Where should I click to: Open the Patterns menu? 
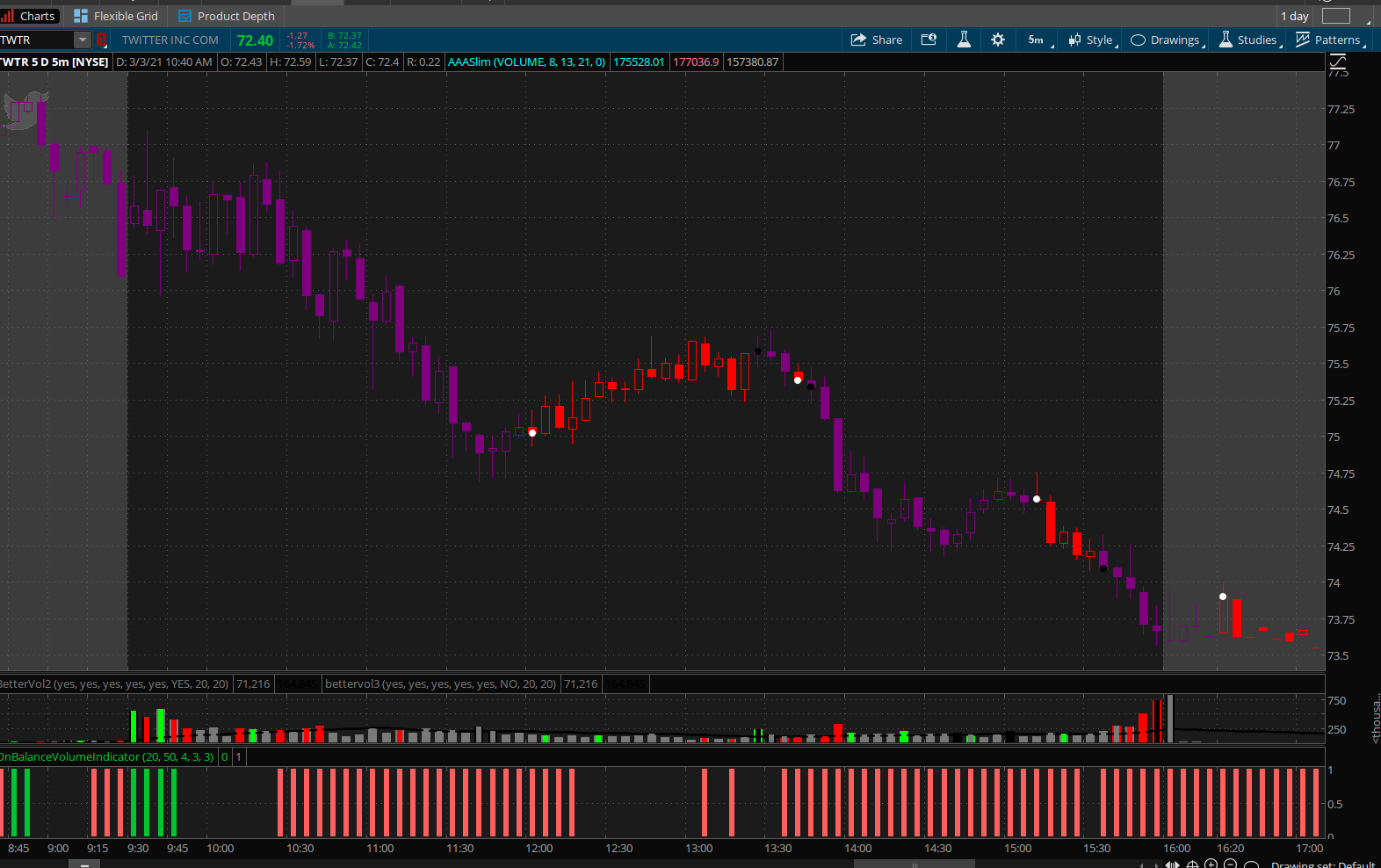click(1330, 40)
